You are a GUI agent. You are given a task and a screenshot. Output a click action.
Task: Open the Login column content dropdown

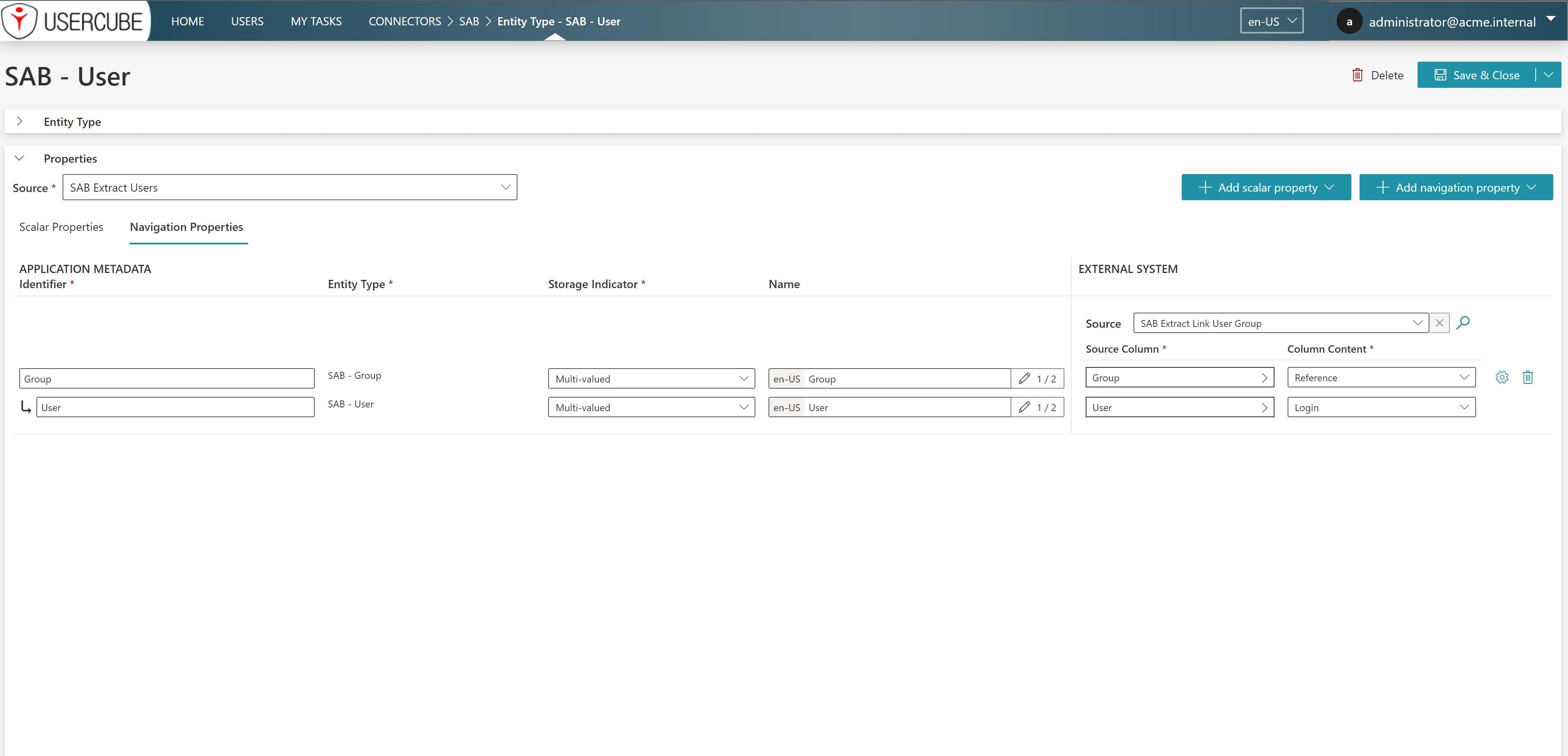click(x=1381, y=407)
